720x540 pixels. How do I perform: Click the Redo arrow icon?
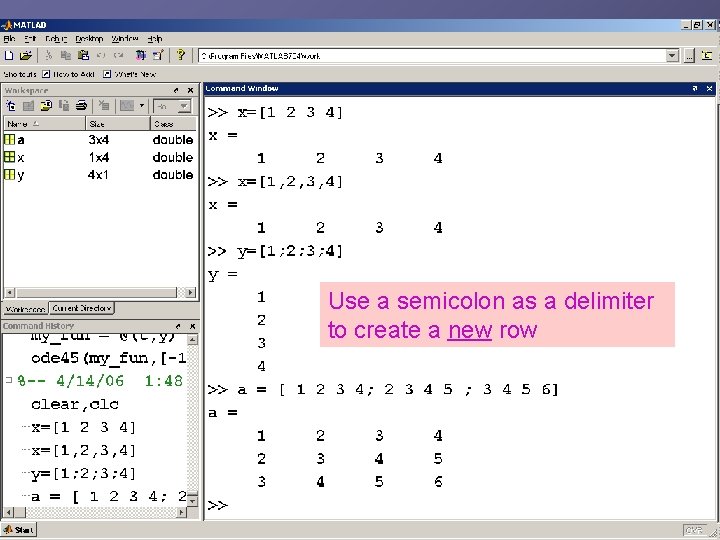click(118, 56)
